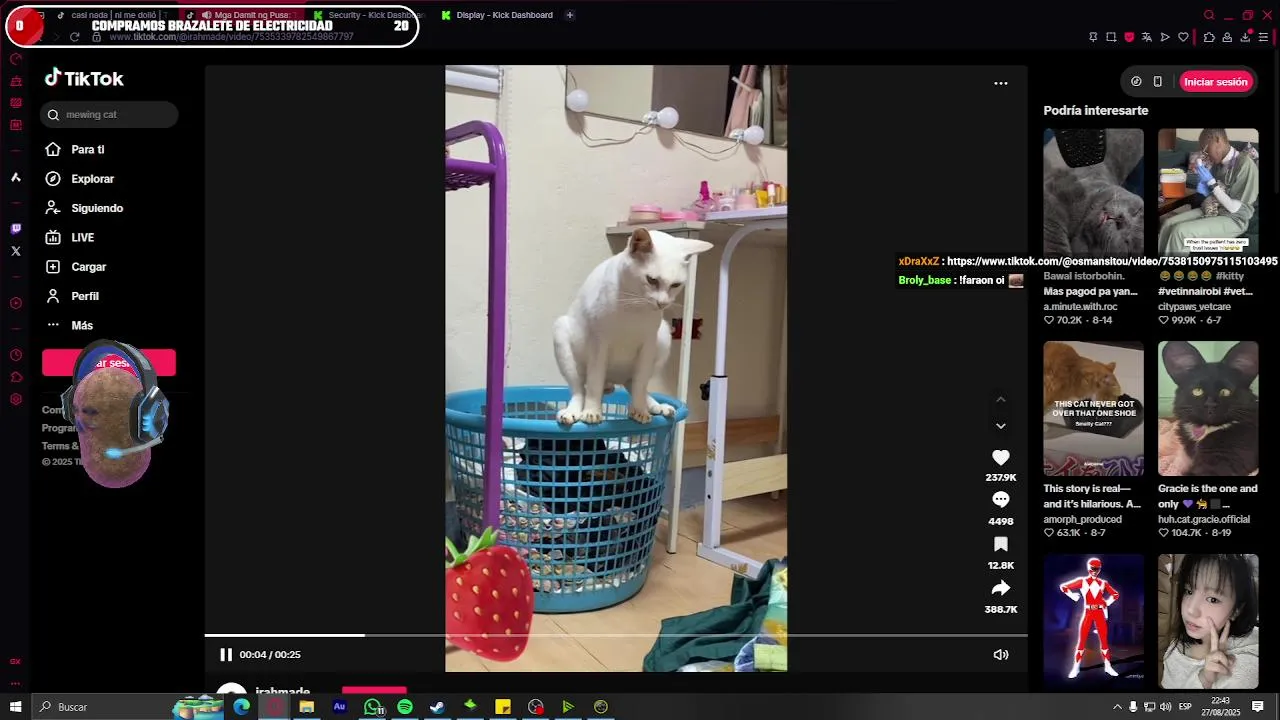
Task: Open File Explorer from the taskbar
Action: (x=307, y=707)
